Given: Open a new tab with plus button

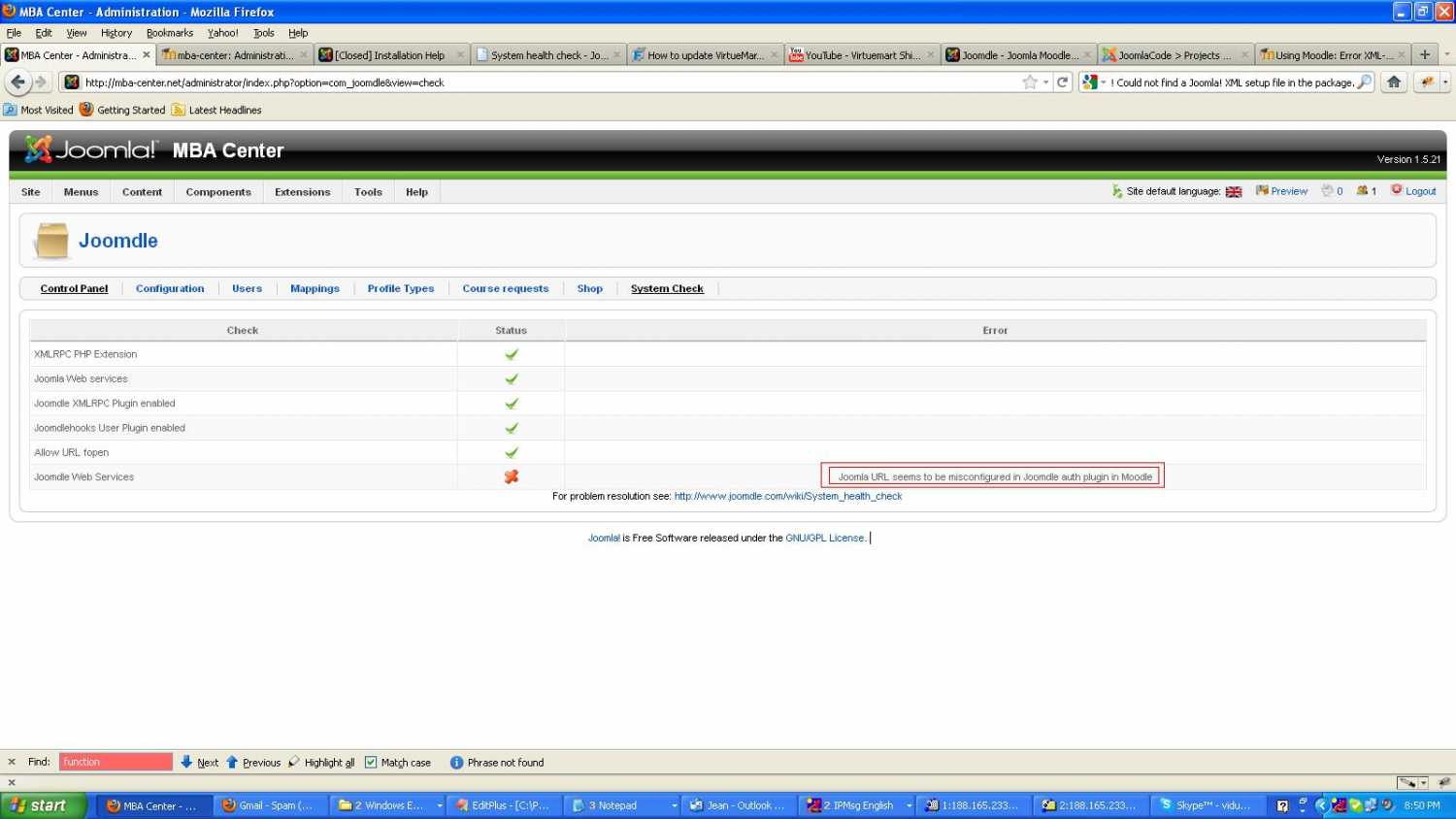Looking at the screenshot, I should 1424,55.
